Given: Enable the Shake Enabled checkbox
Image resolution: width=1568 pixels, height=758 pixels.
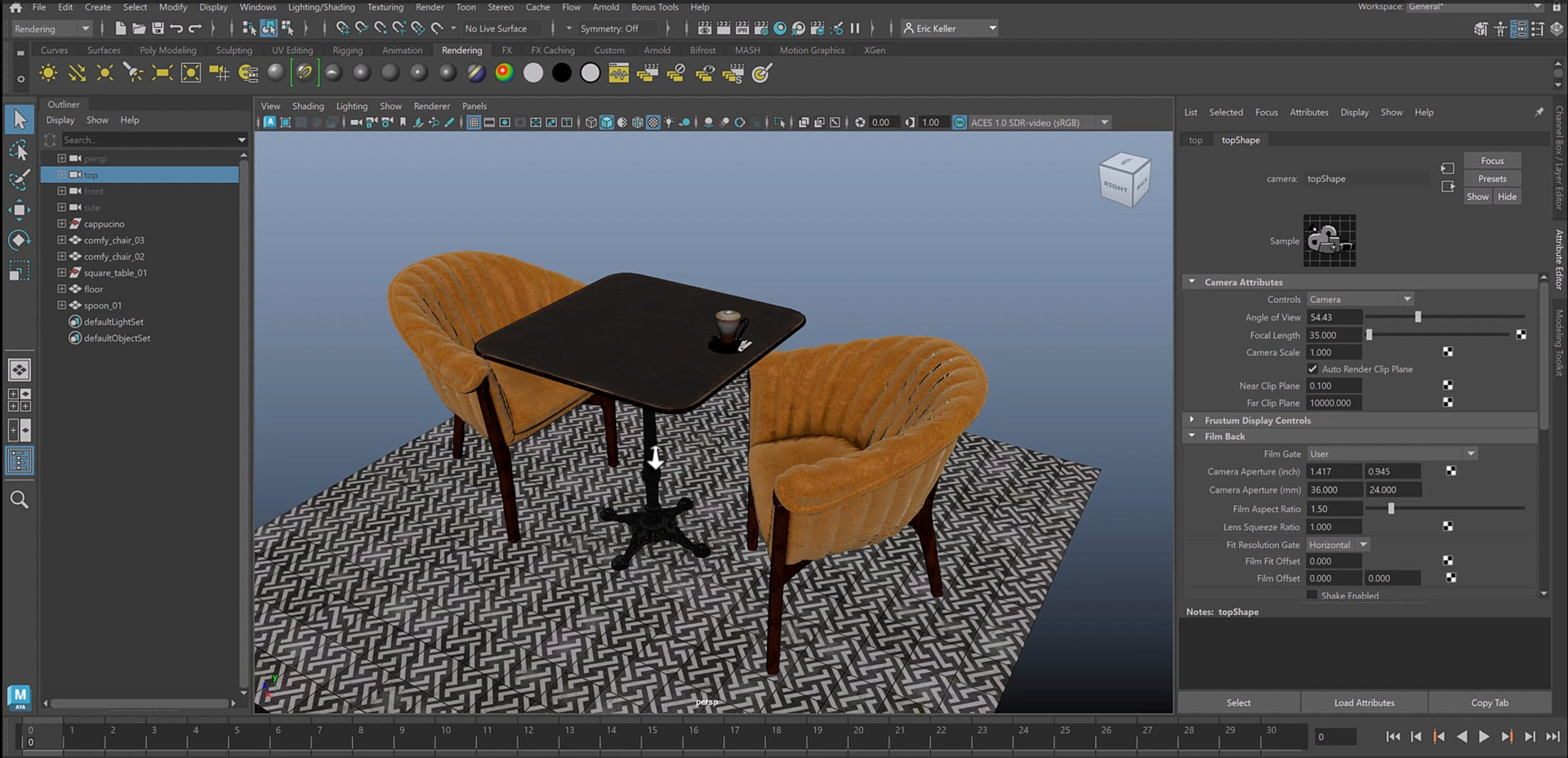Looking at the screenshot, I should (x=1312, y=595).
